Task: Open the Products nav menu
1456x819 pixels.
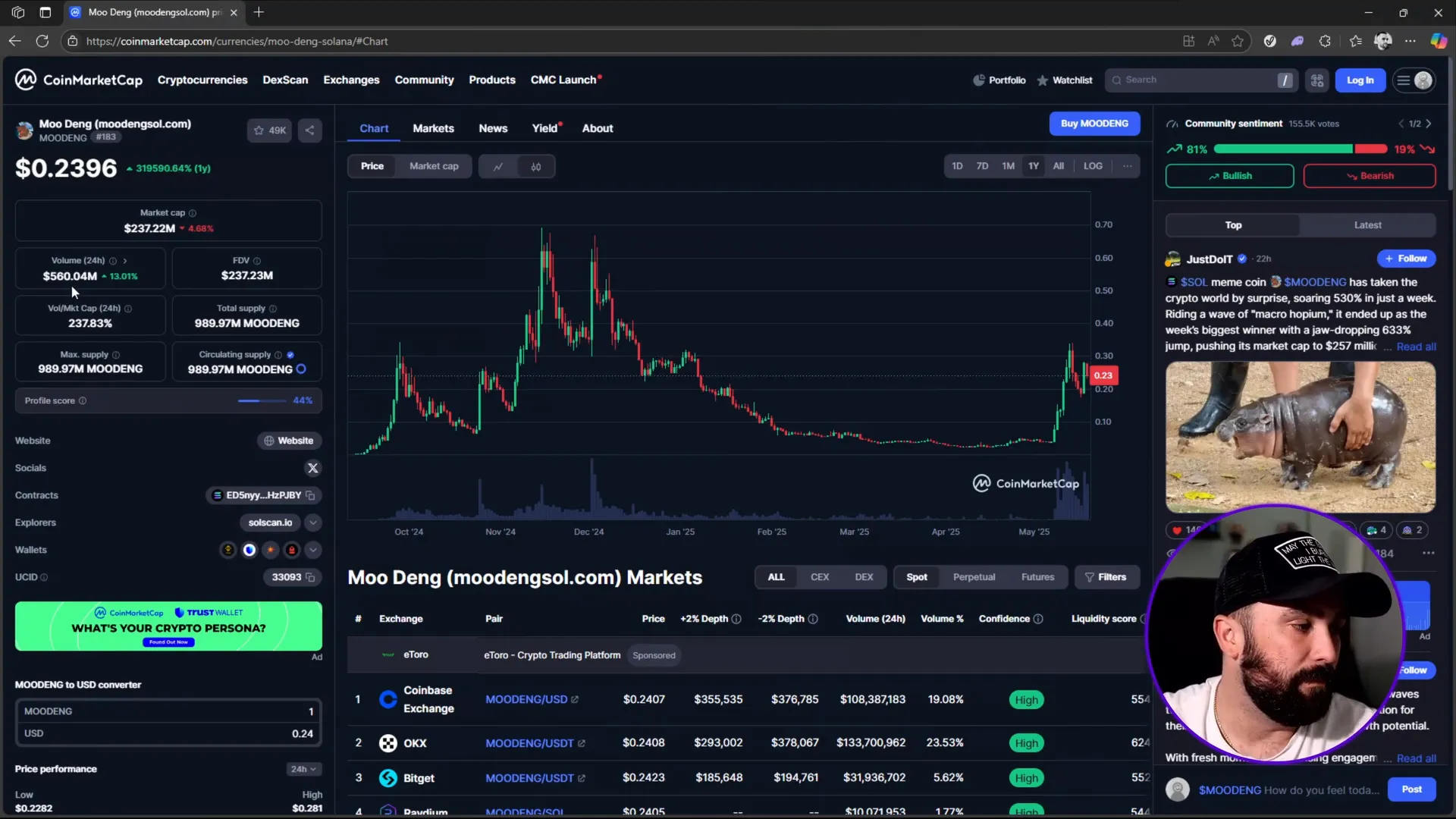Action: 492,80
